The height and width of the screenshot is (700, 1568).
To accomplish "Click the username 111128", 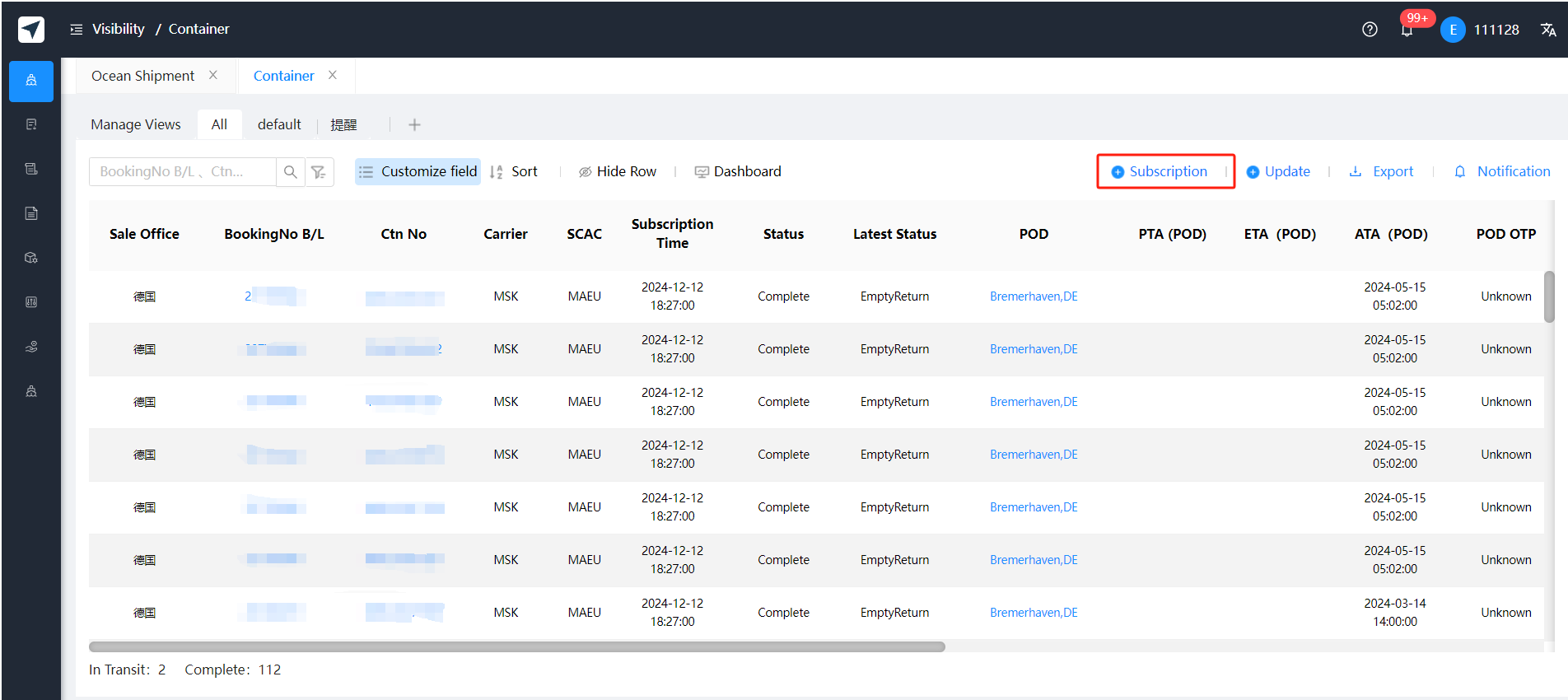I will click(1496, 30).
